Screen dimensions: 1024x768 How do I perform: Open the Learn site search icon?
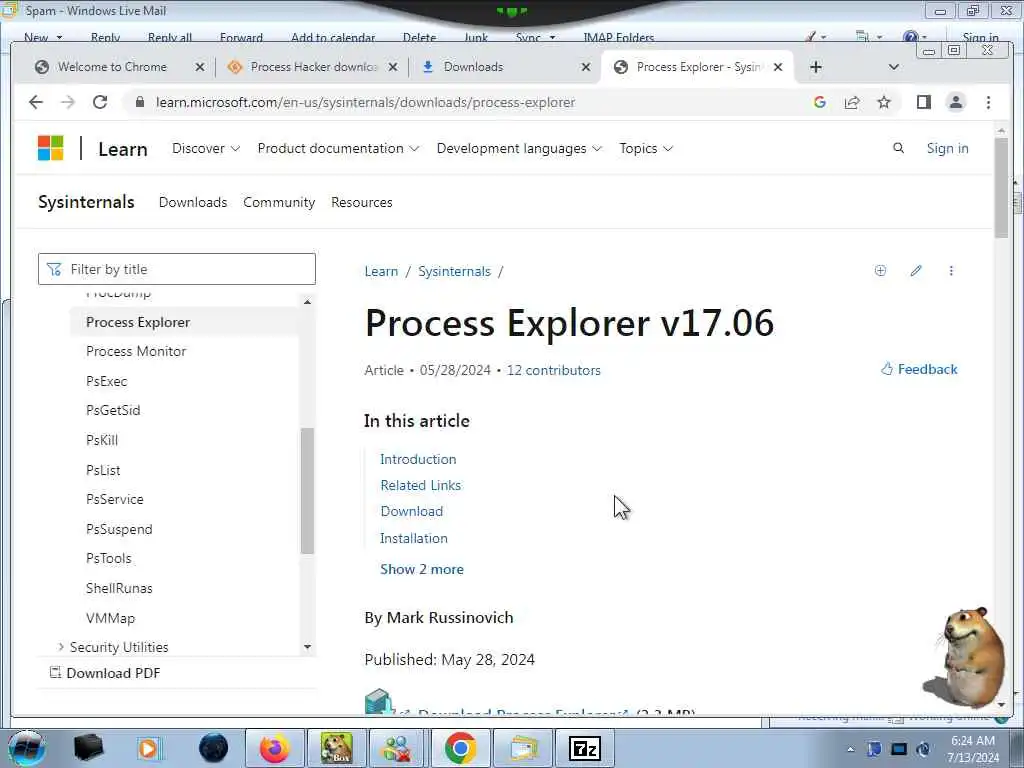pyautogui.click(x=899, y=148)
